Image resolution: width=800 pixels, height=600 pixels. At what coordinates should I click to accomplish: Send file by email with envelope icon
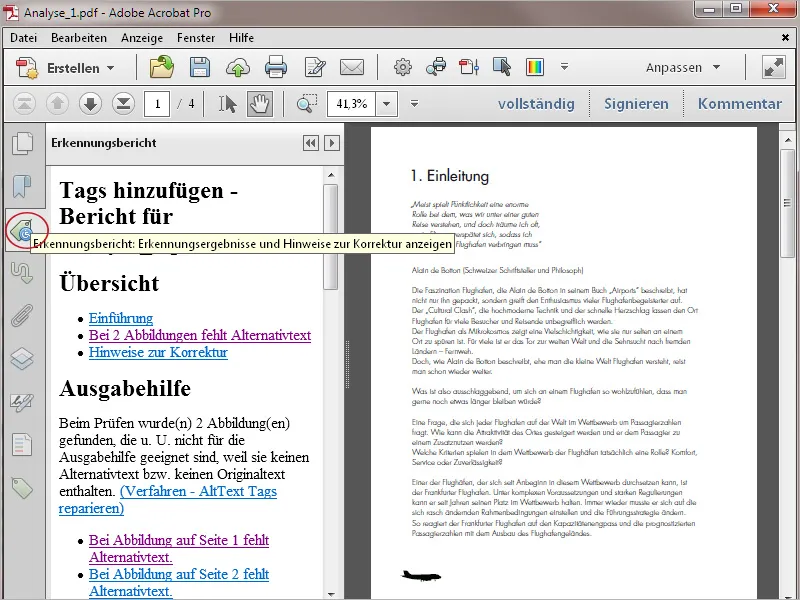point(352,67)
